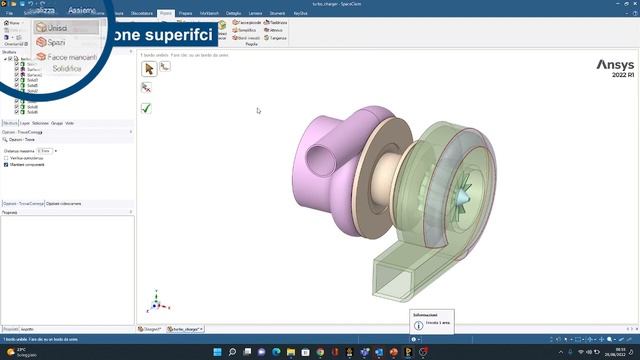
Task: Click the Undo arrow in title bar
Action: (31, 4)
